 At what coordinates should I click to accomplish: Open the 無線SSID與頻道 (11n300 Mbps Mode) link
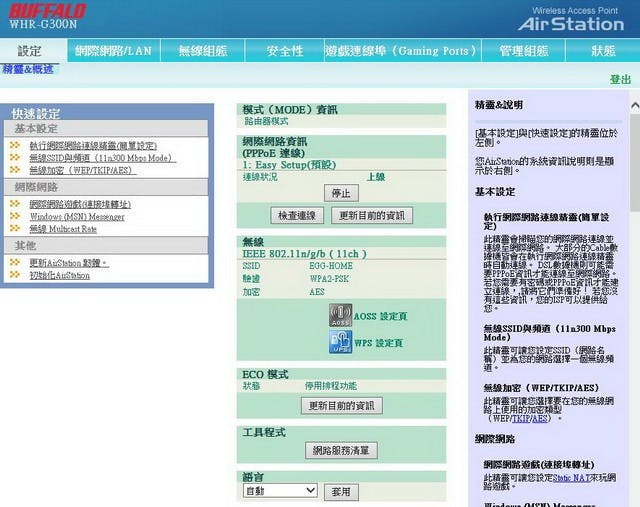[x=101, y=158]
